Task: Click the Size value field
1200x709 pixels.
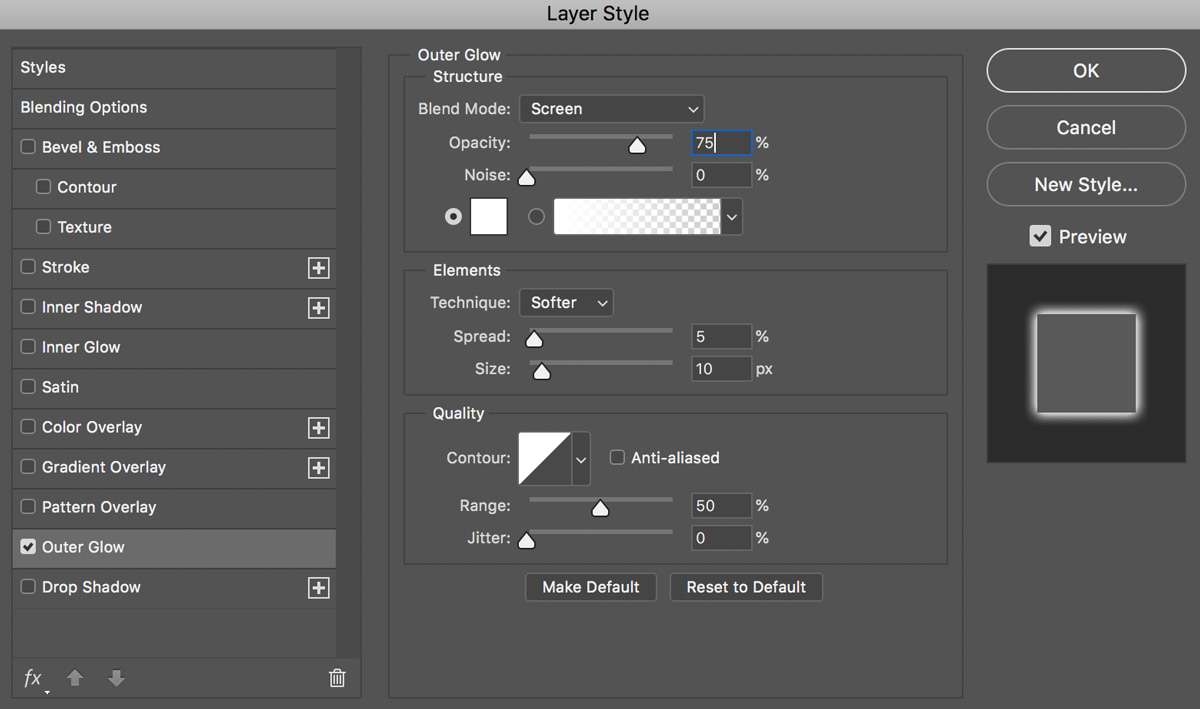Action: click(721, 369)
